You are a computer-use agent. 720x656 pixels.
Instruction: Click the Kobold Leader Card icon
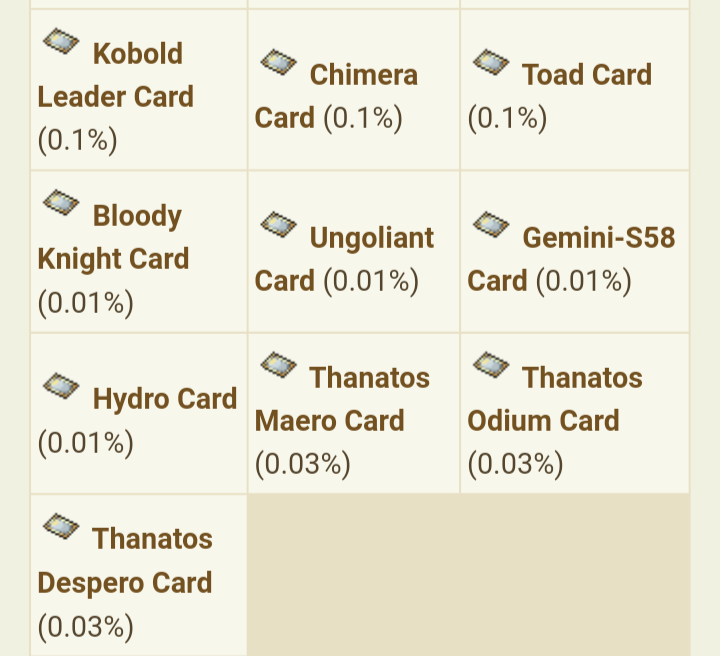coord(61,41)
